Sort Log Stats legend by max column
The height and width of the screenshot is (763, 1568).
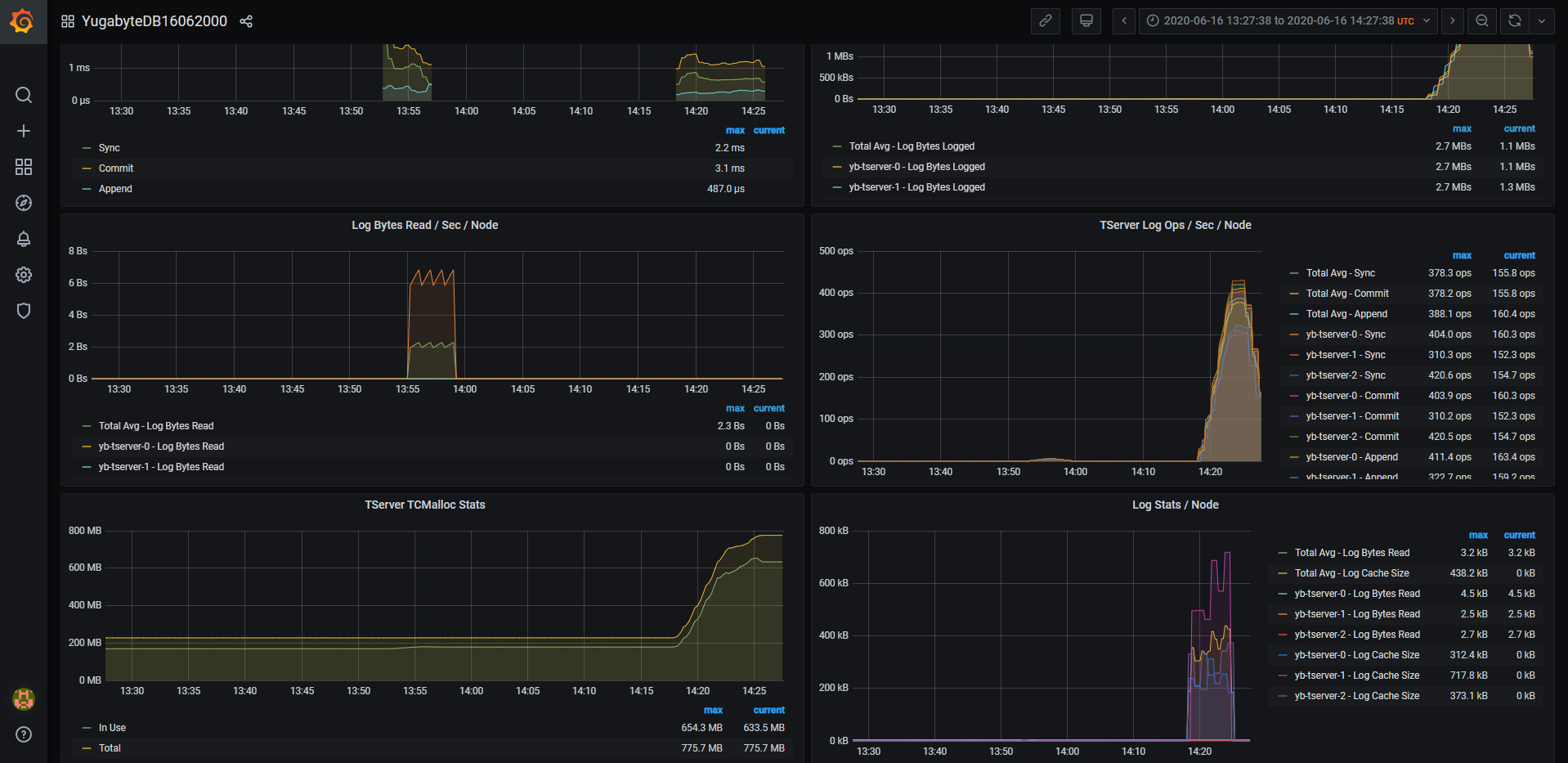click(1477, 535)
